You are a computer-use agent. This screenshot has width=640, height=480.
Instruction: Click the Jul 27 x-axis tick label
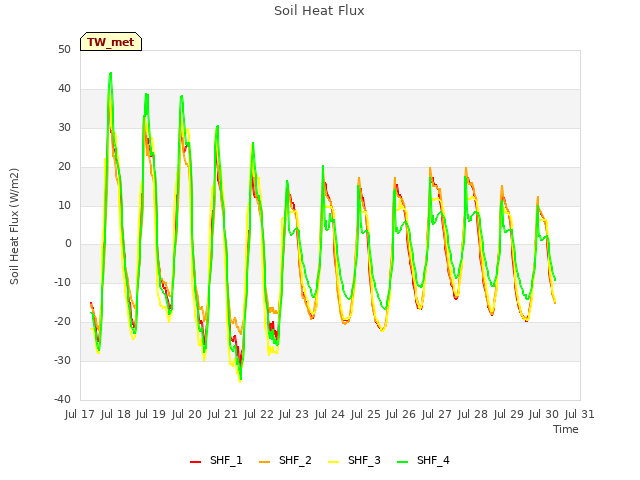click(x=437, y=414)
